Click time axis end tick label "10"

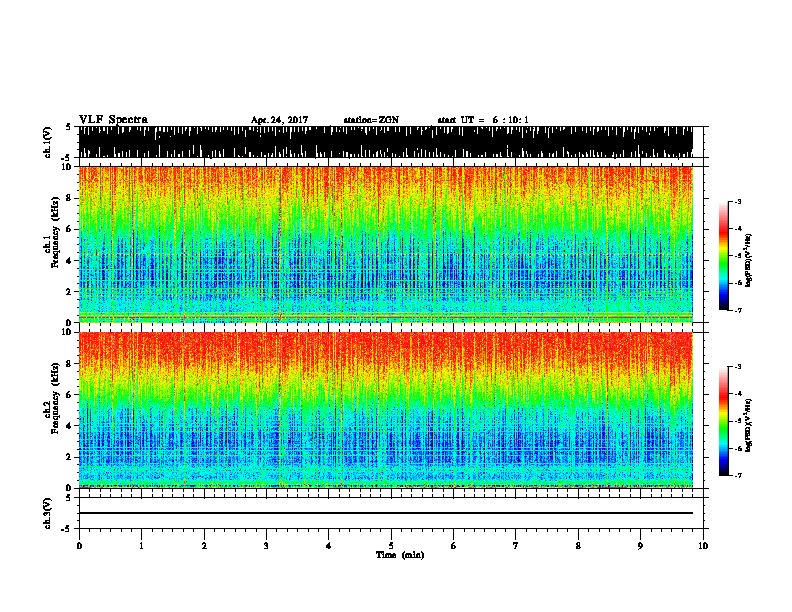click(x=703, y=546)
